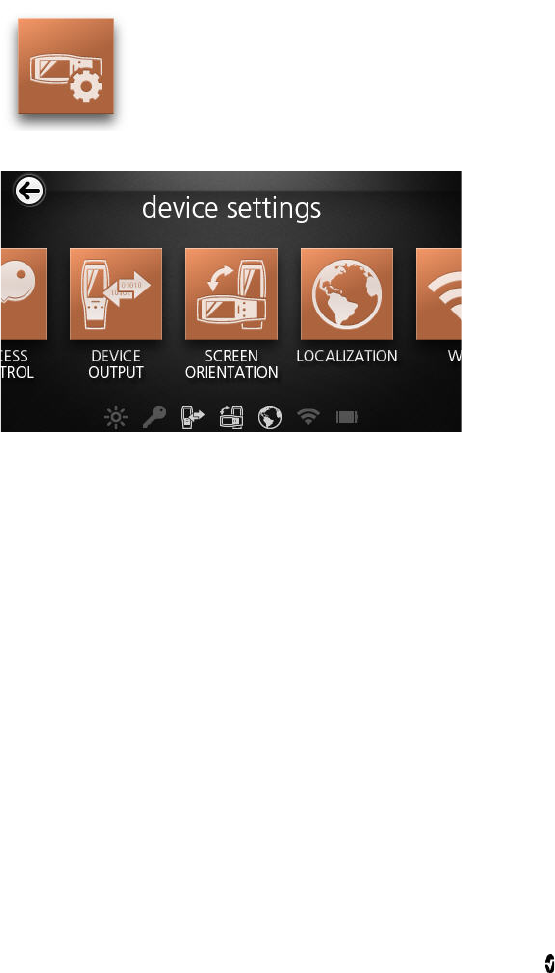555x973 pixels.
Task: Tap the globe icon in bottom strip
Action: [270, 418]
